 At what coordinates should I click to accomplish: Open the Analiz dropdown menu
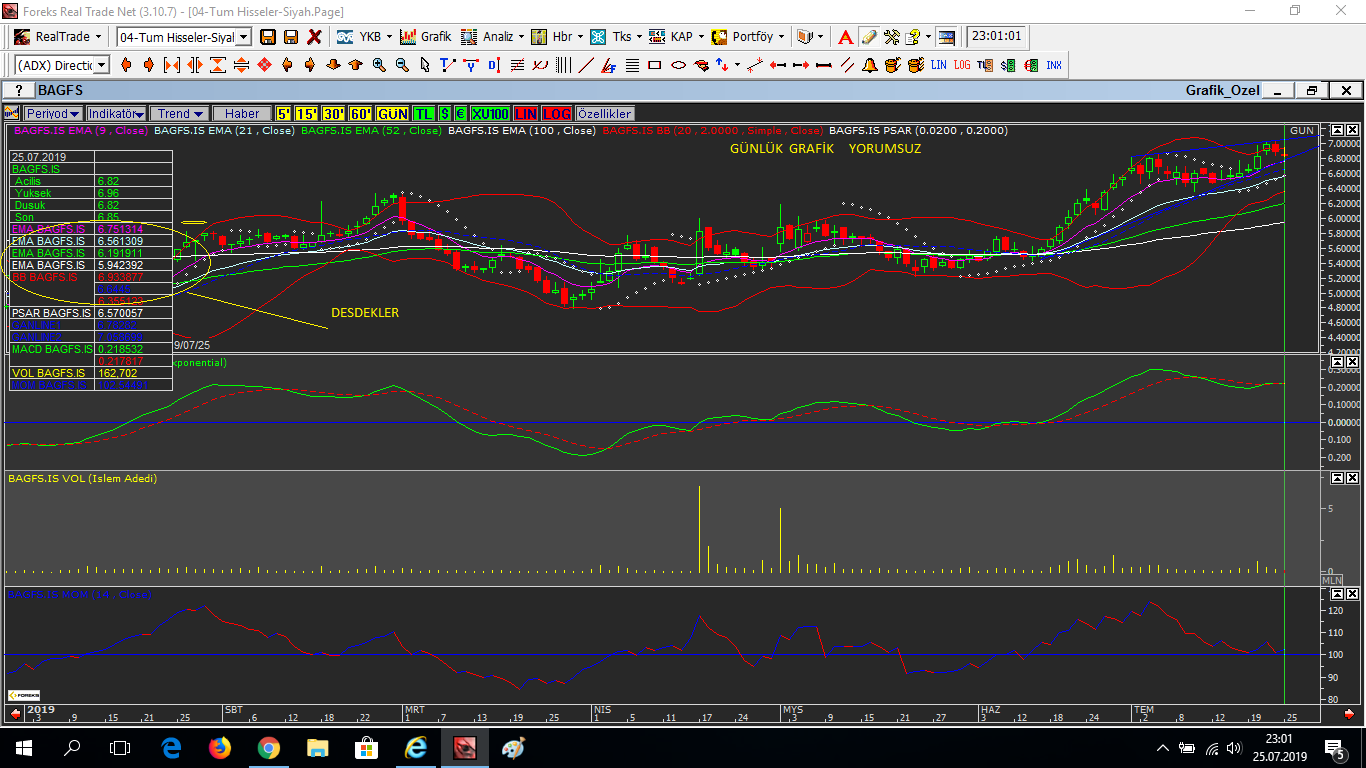[x=493, y=37]
